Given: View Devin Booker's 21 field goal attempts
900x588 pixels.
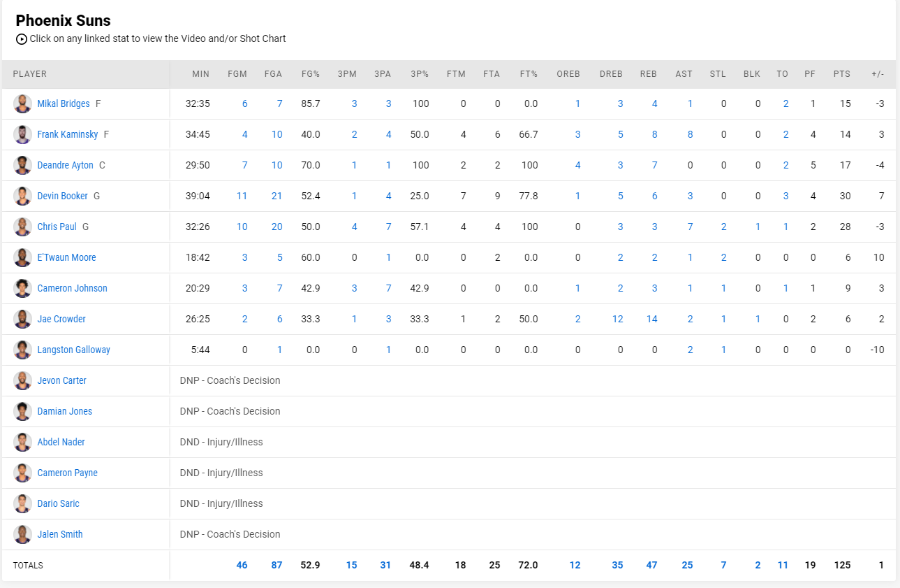Looking at the screenshot, I should point(277,196).
